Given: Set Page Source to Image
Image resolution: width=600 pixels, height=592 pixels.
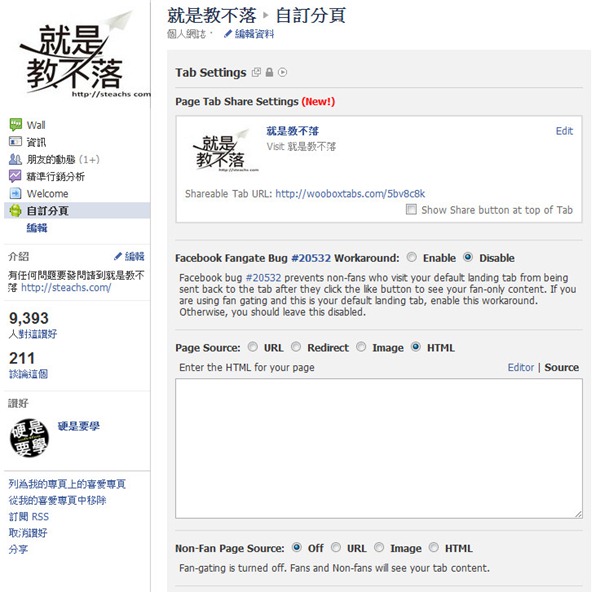Looking at the screenshot, I should pyautogui.click(x=361, y=347).
